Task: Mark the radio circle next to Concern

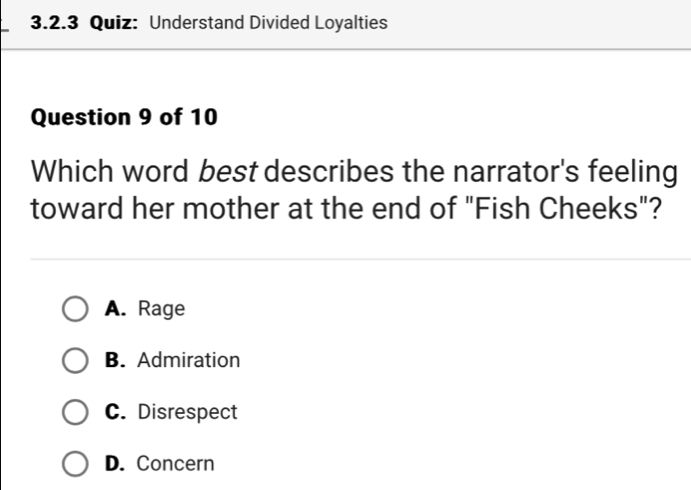Action: 76,464
